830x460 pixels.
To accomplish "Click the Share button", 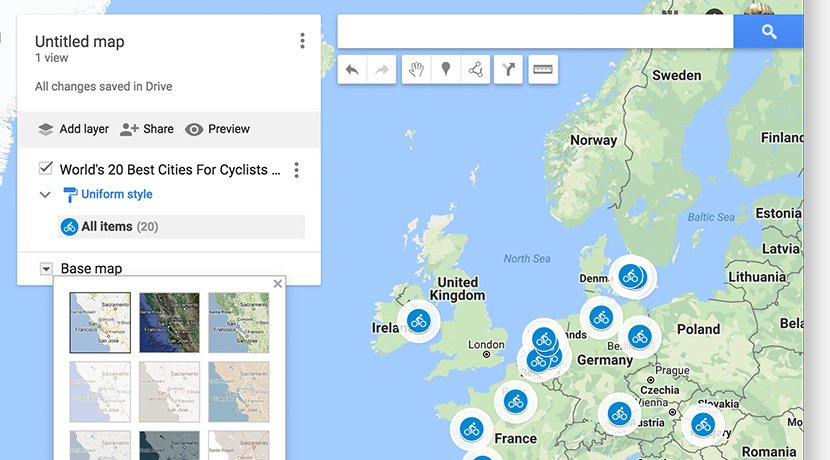I will 147,129.
